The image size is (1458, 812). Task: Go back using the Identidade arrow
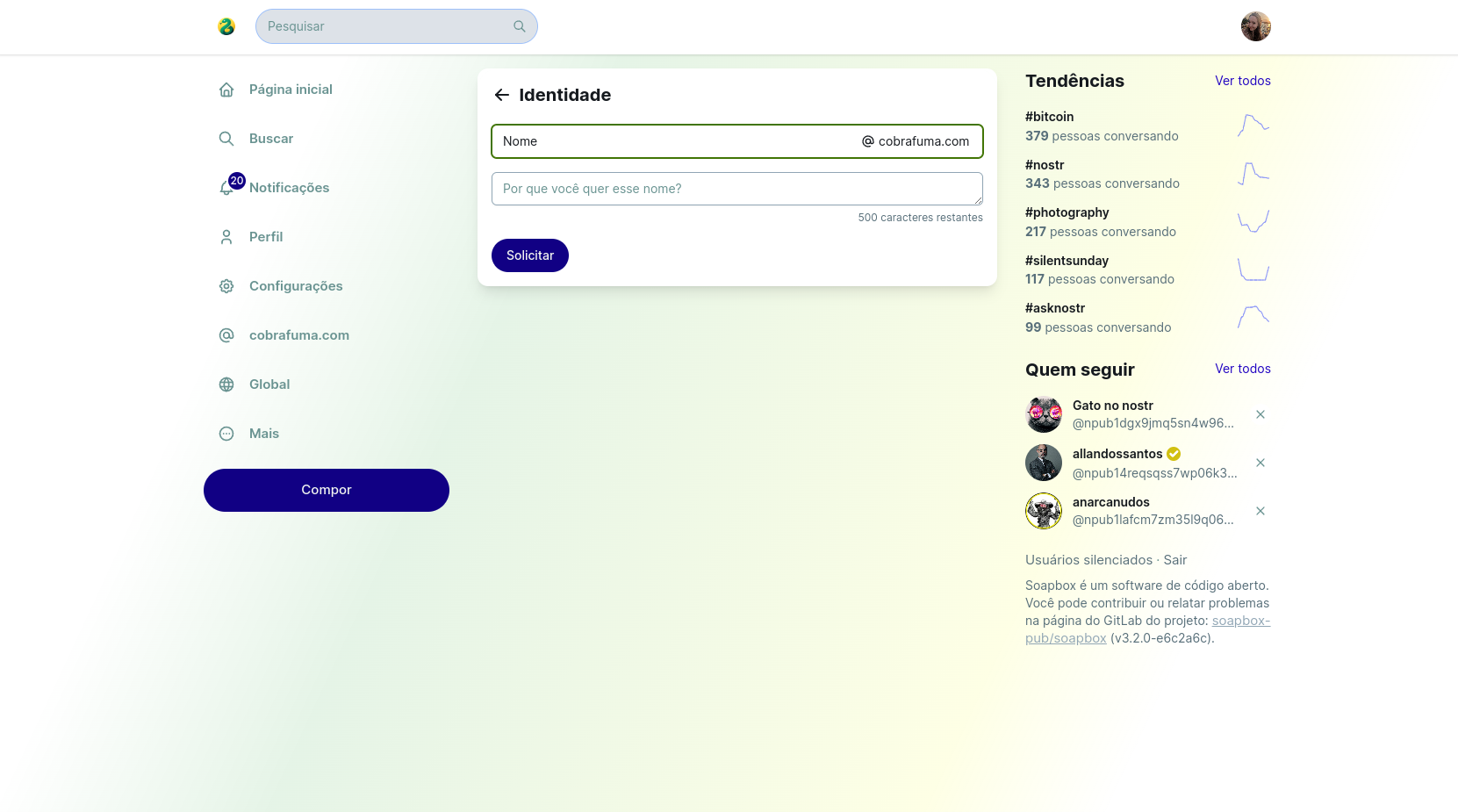pos(502,95)
